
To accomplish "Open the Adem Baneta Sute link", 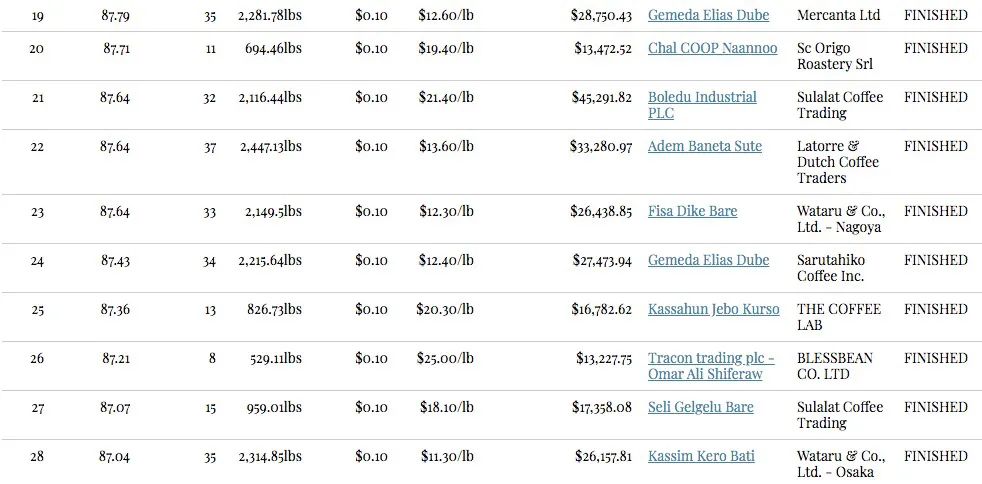I will [705, 146].
